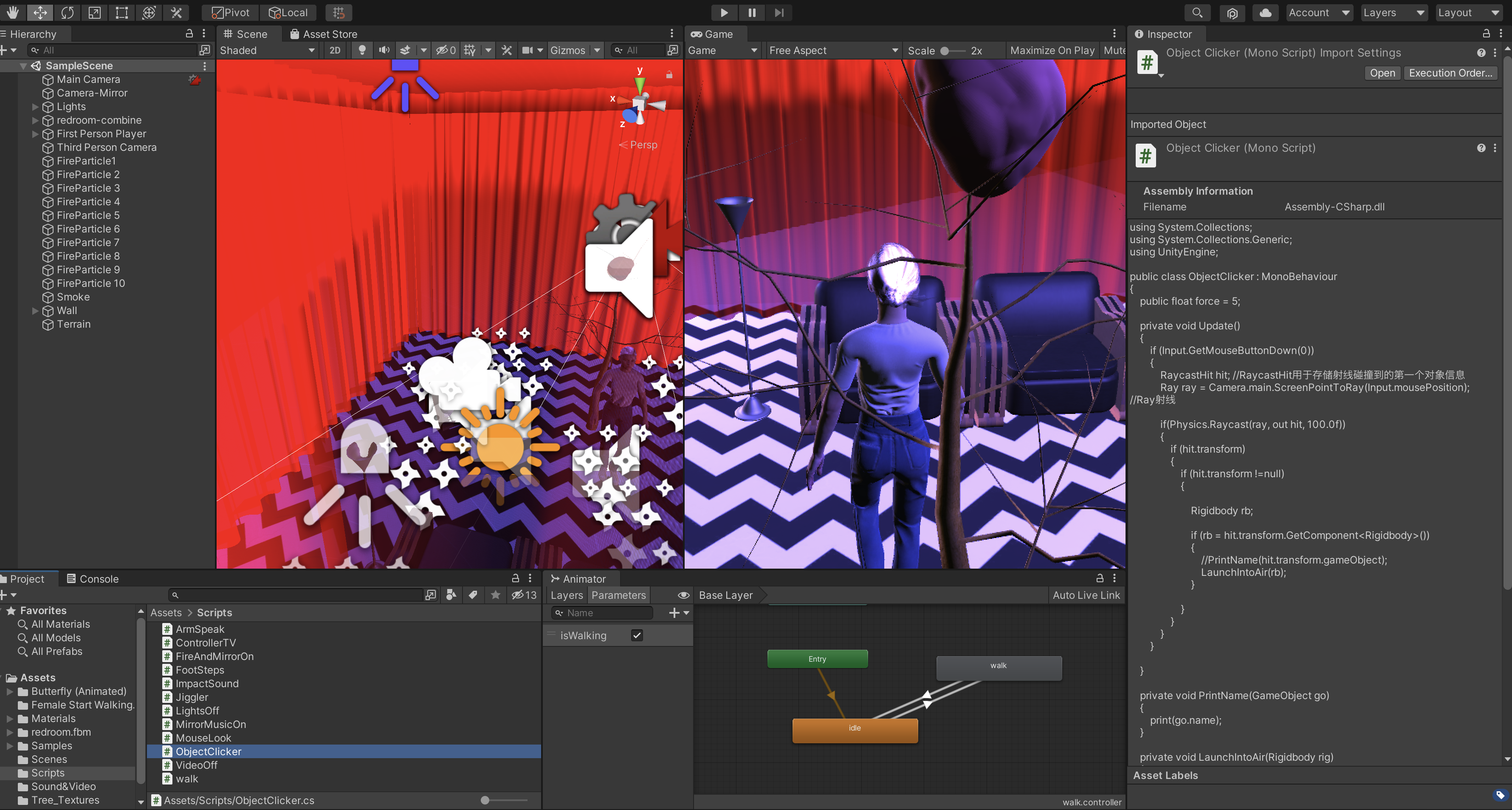Toggle scene audio speaker icon

point(384,51)
